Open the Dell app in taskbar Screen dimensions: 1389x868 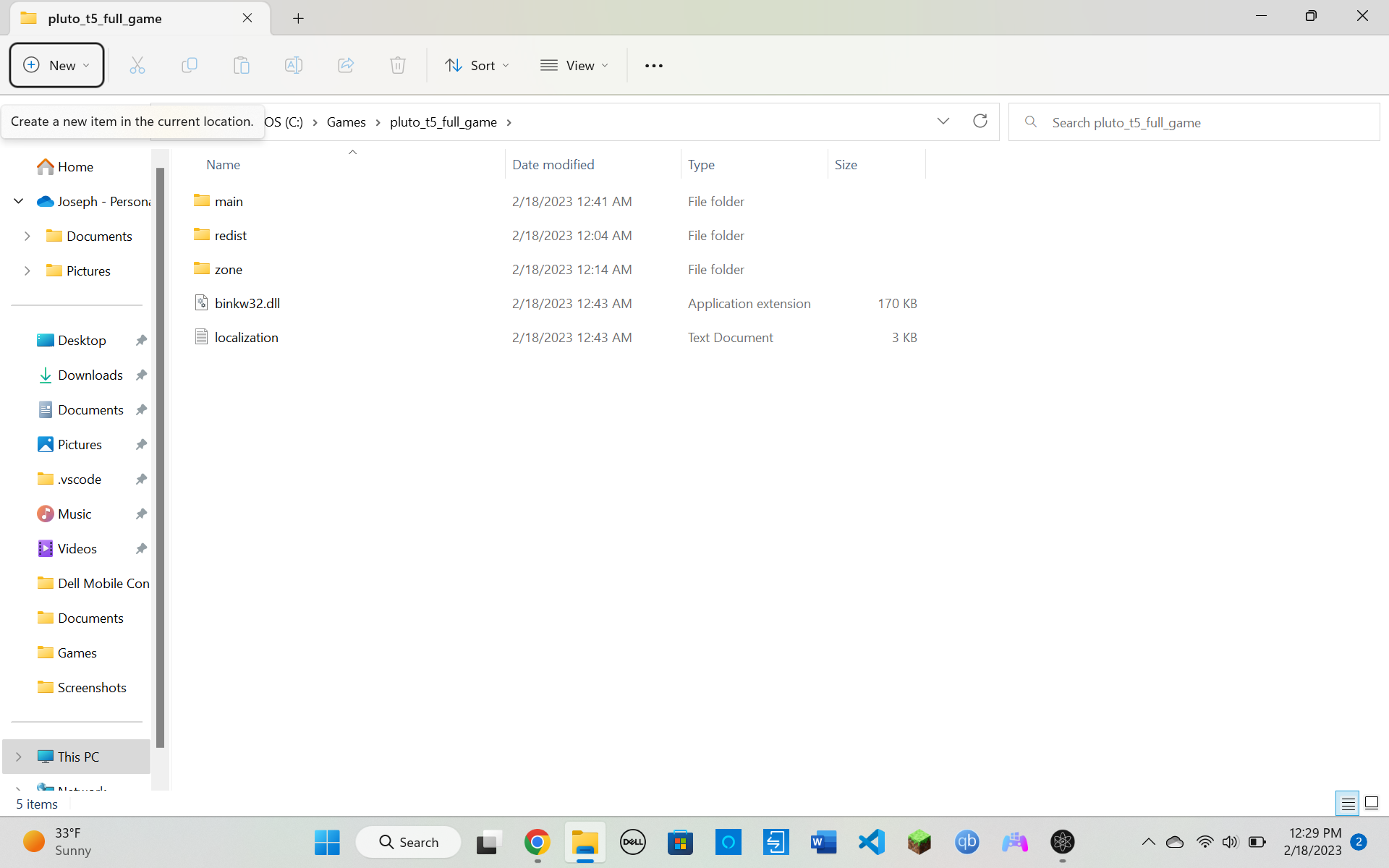(633, 842)
